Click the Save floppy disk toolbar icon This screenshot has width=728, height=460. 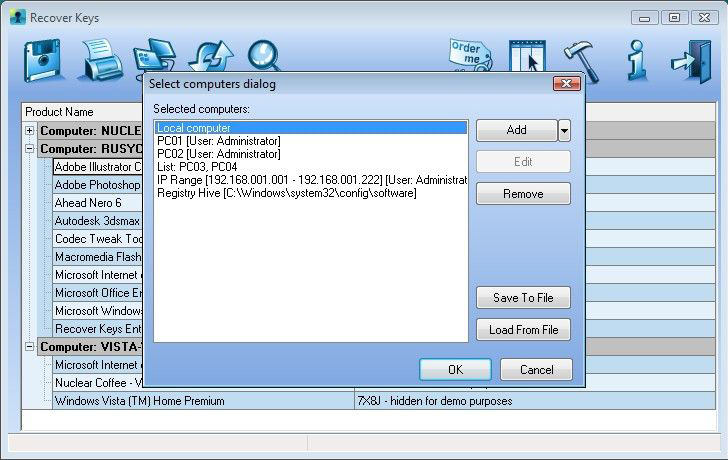(x=42, y=60)
